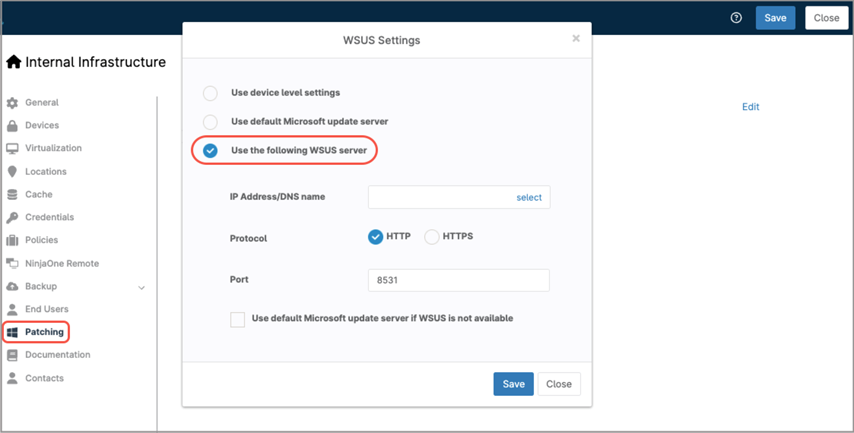854x433 pixels.
Task: Click the Policies briefcase icon
Action: tap(12, 240)
